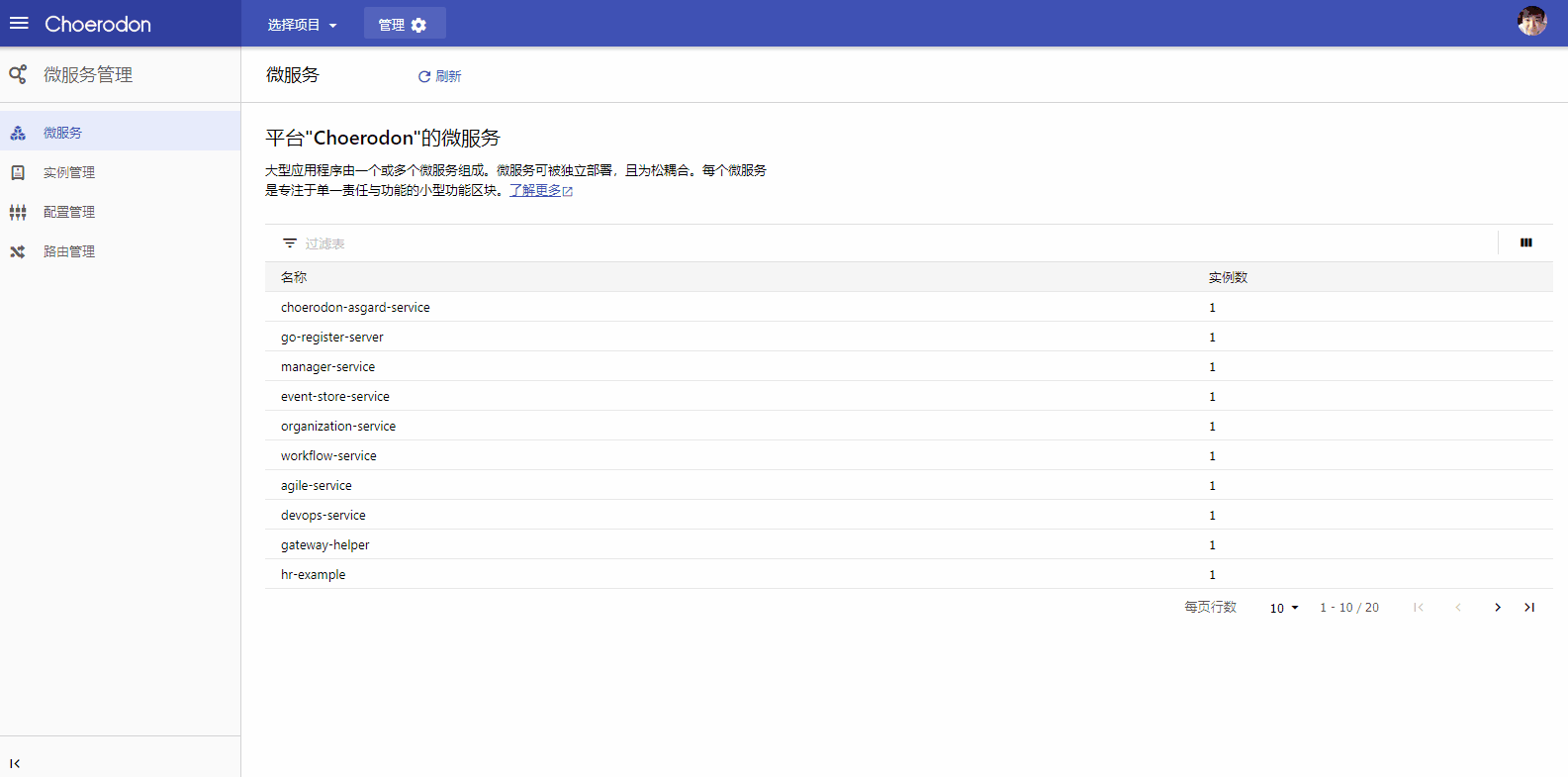The image size is (1568, 777).
Task: Go to the first page of results
Action: (1419, 608)
